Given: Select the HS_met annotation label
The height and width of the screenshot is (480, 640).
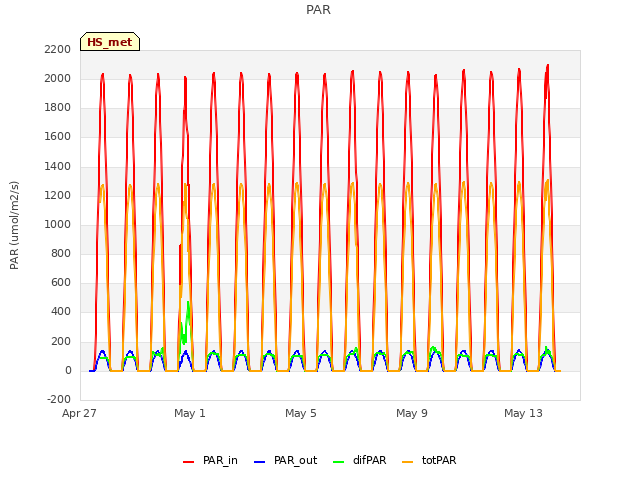Looking at the screenshot, I should tap(110, 42).
